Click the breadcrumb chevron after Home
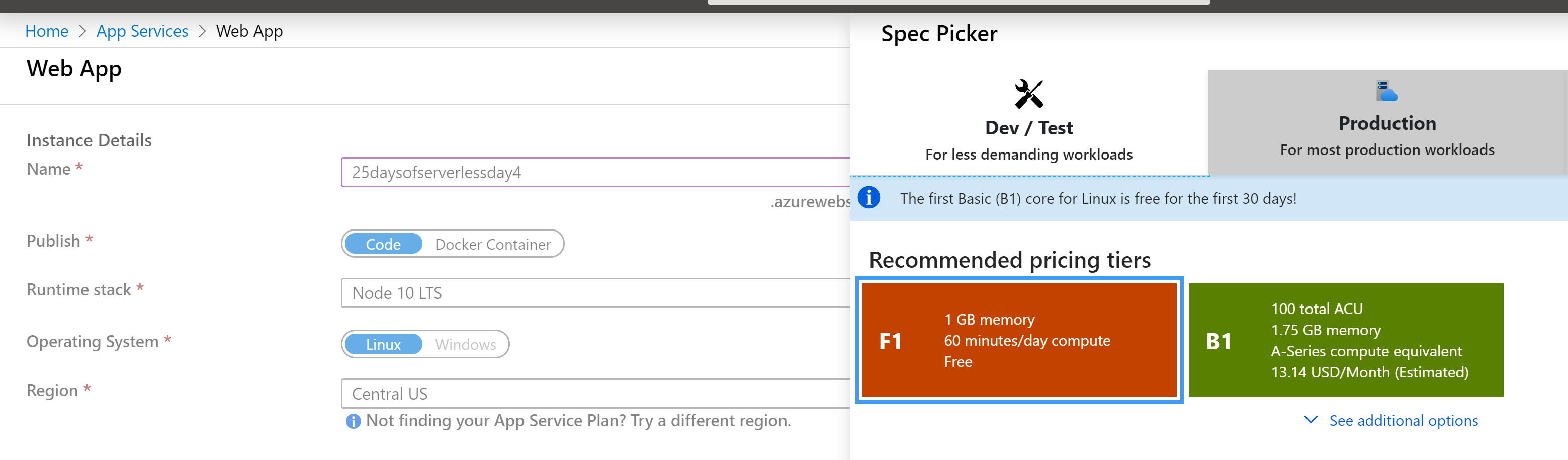The image size is (1568, 460). pos(83,31)
